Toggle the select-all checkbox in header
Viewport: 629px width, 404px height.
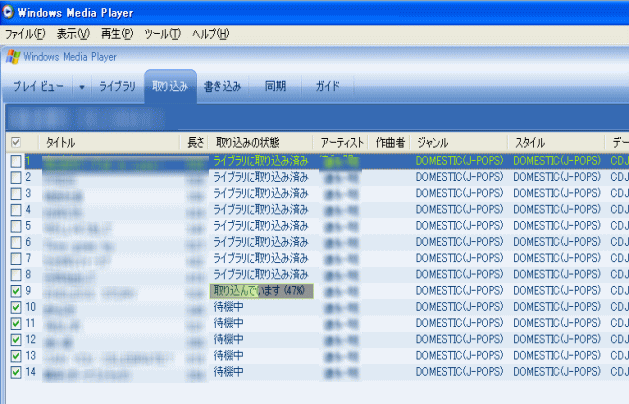(x=16, y=142)
